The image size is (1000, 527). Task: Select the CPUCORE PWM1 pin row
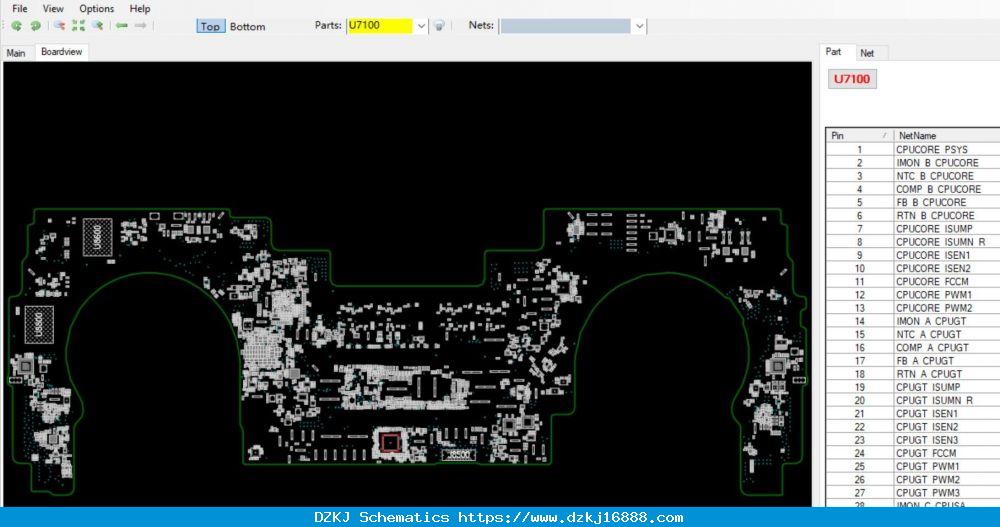point(913,295)
